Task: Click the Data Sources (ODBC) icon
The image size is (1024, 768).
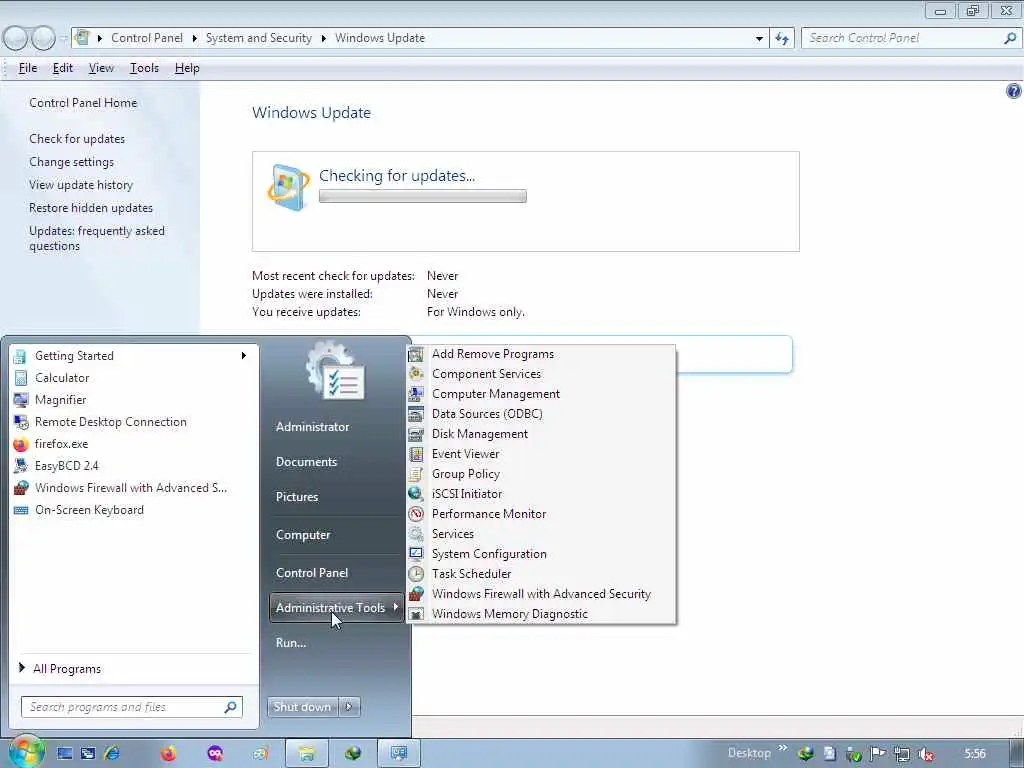Action: (415, 414)
